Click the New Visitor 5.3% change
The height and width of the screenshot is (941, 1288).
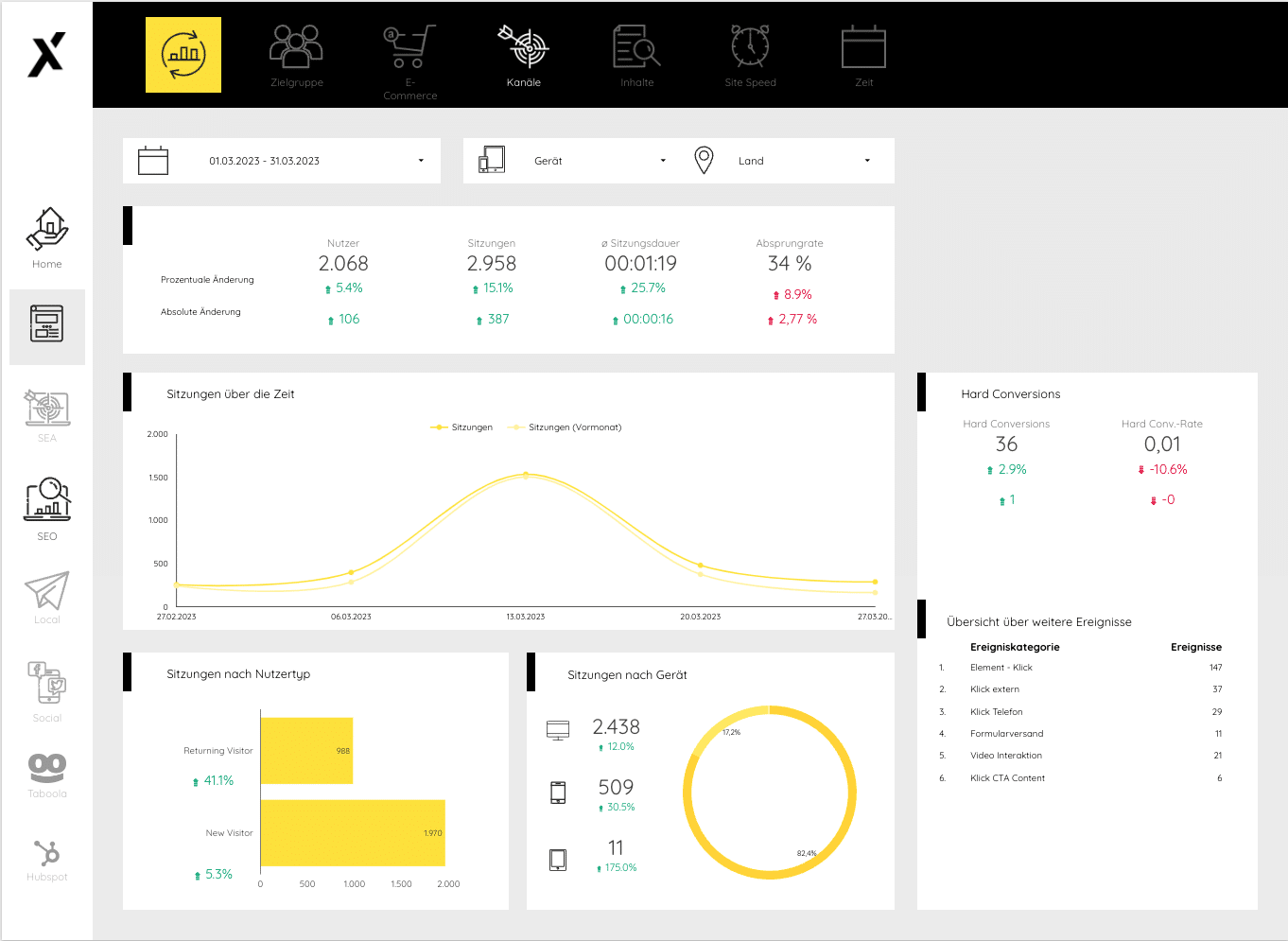pos(213,875)
